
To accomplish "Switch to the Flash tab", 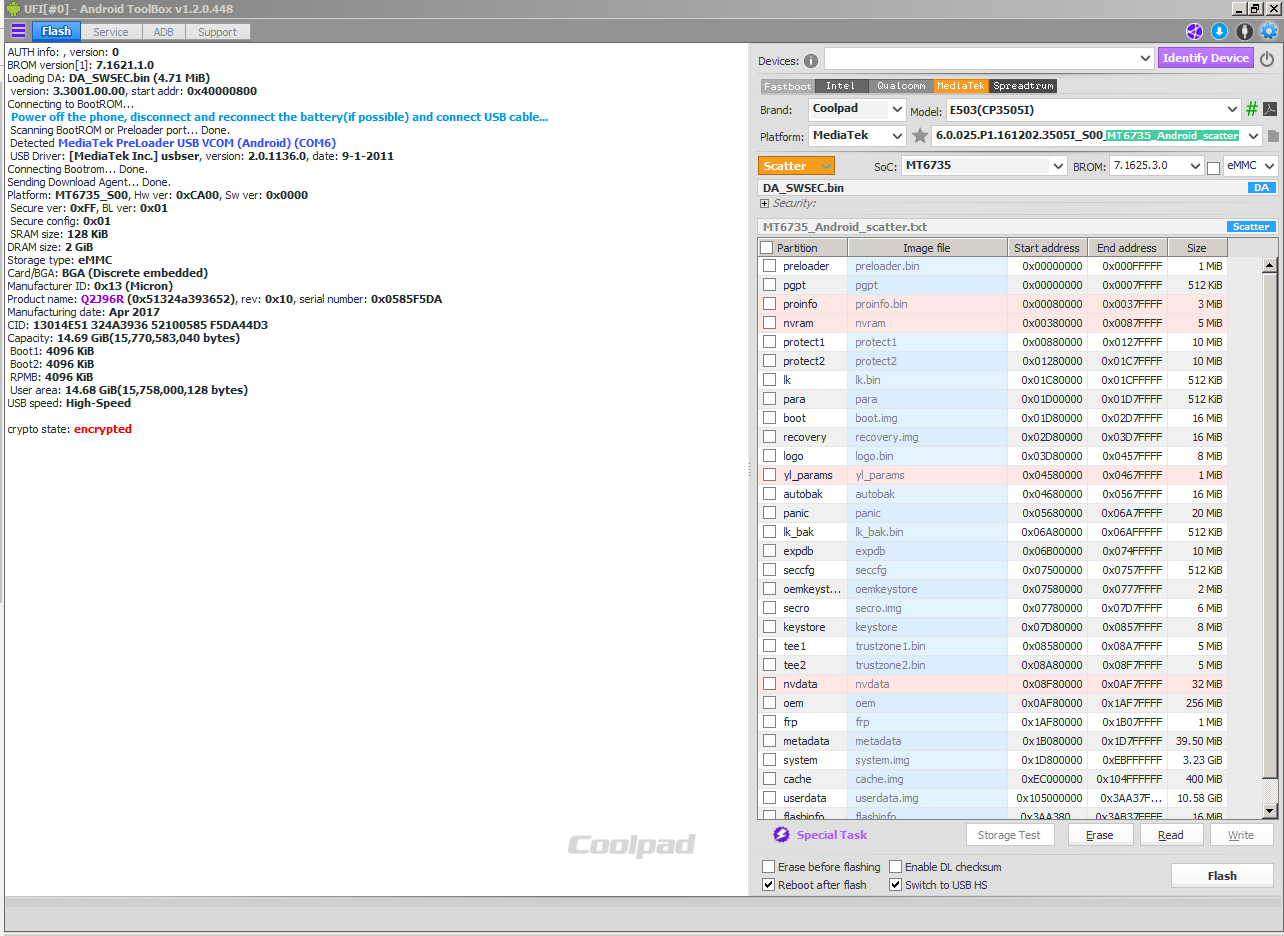I will coord(56,31).
